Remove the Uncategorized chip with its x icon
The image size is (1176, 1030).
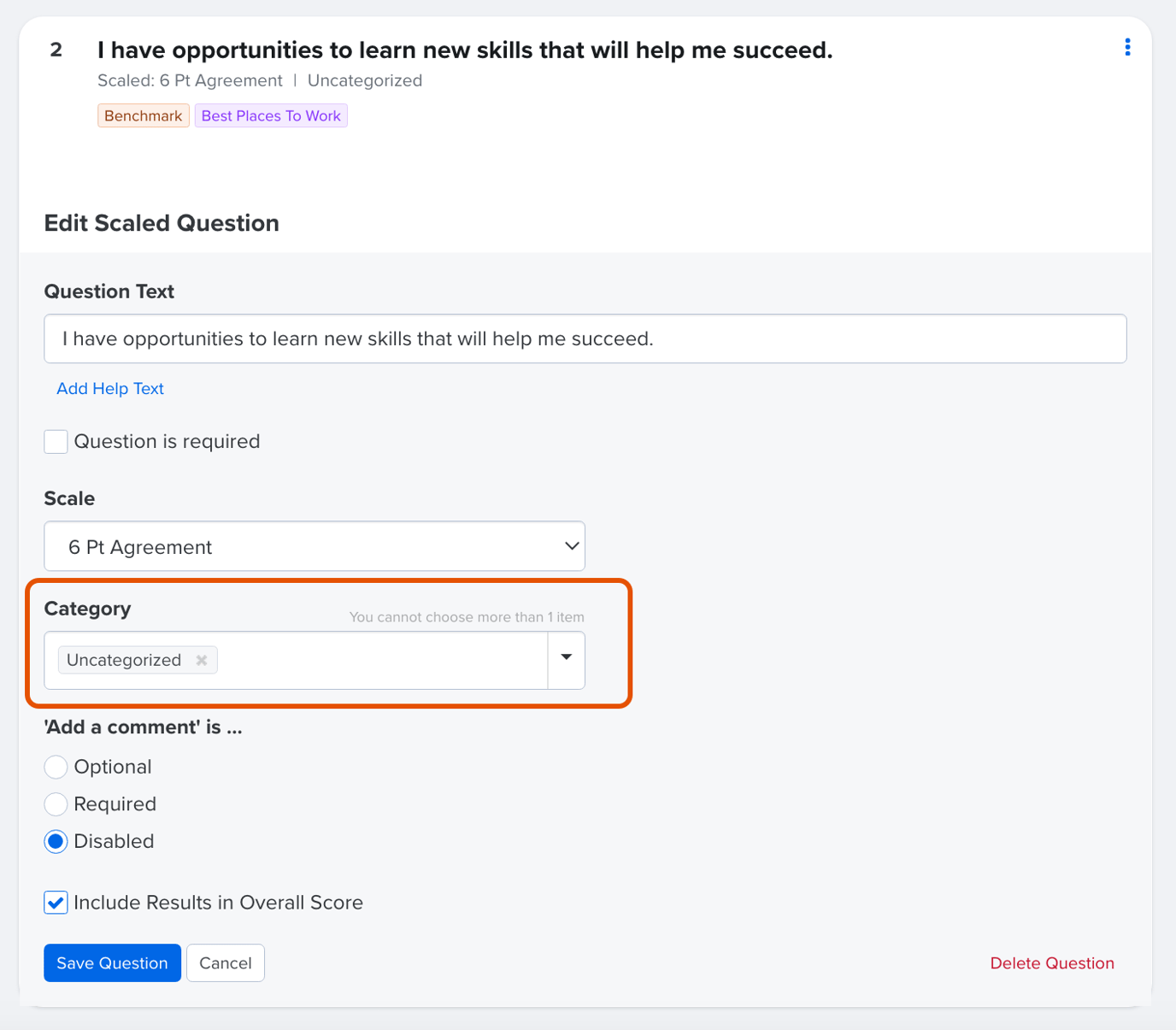click(202, 660)
